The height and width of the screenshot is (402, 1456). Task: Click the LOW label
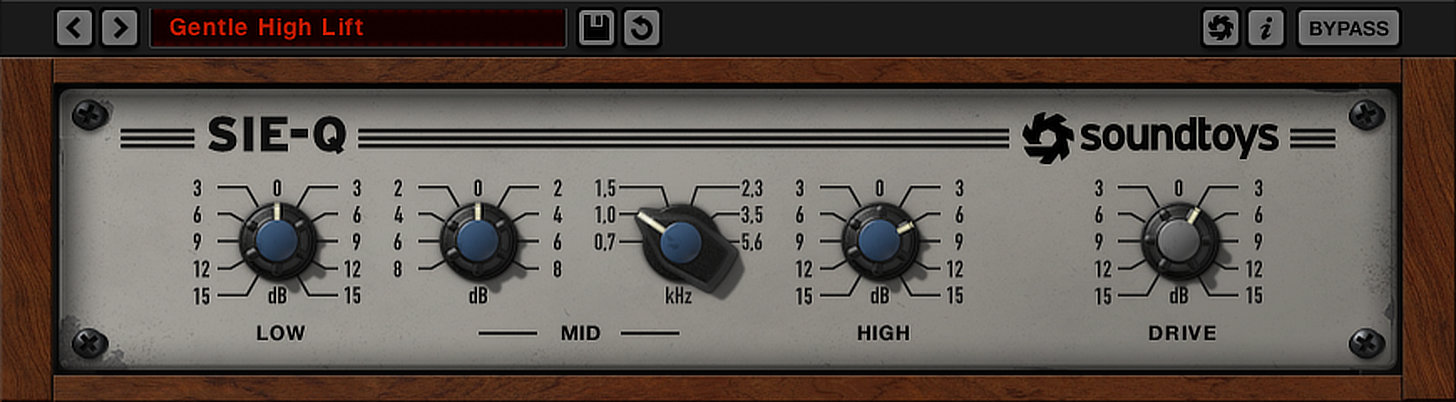point(280,333)
